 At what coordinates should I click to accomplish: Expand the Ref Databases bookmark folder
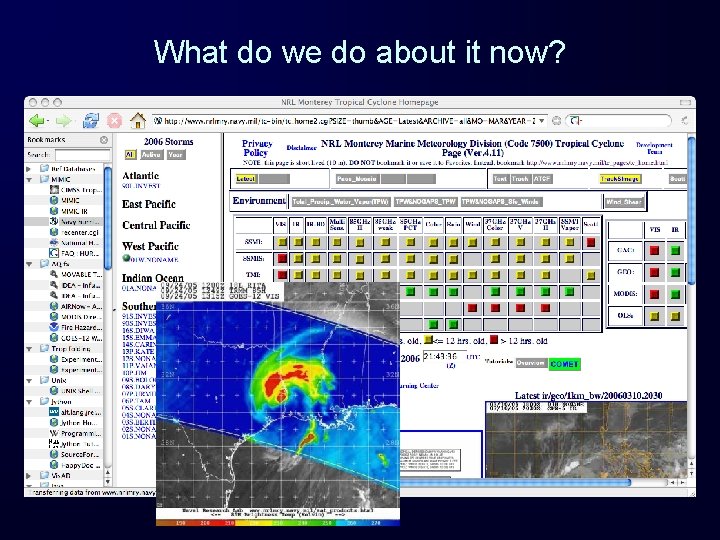pos(29,169)
